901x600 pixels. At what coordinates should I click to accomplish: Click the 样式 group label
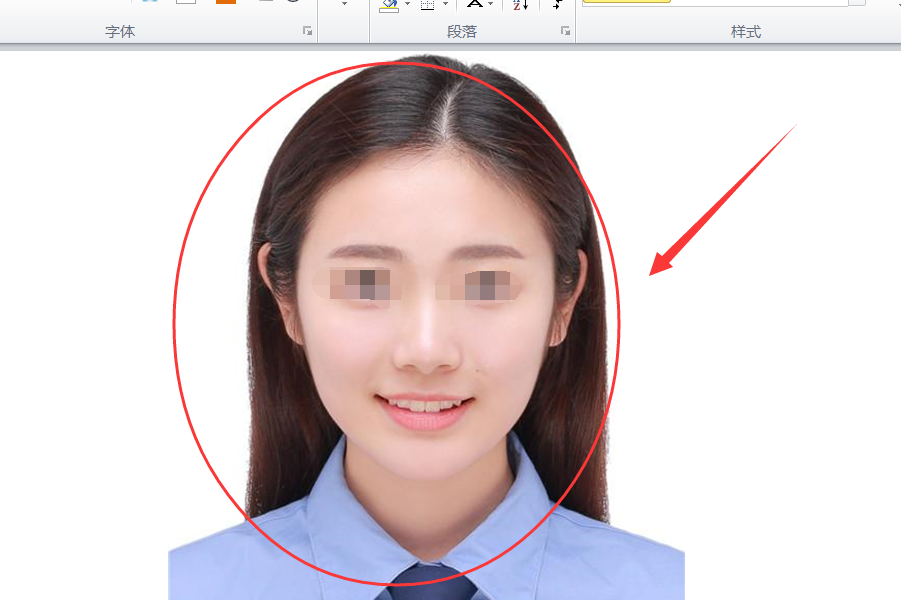tap(746, 32)
